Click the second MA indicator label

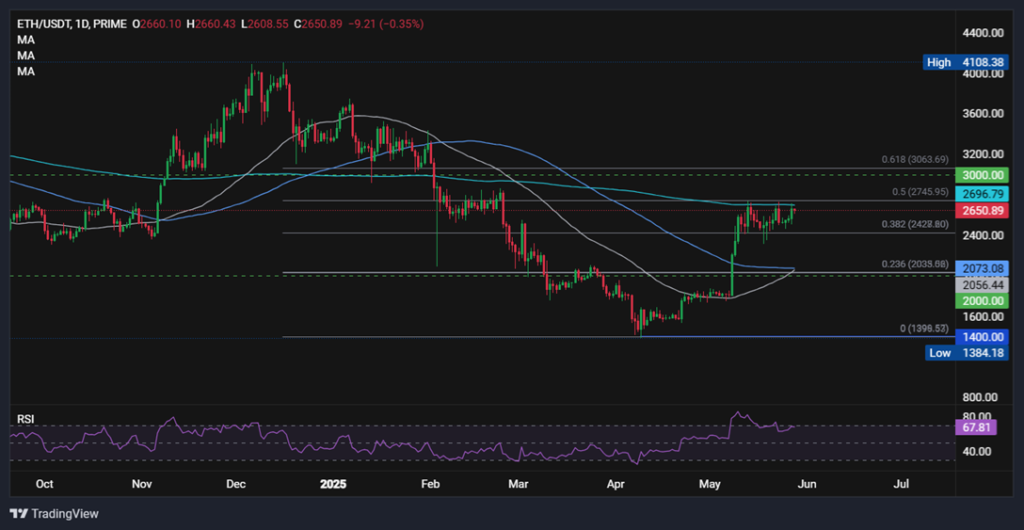[x=26, y=55]
